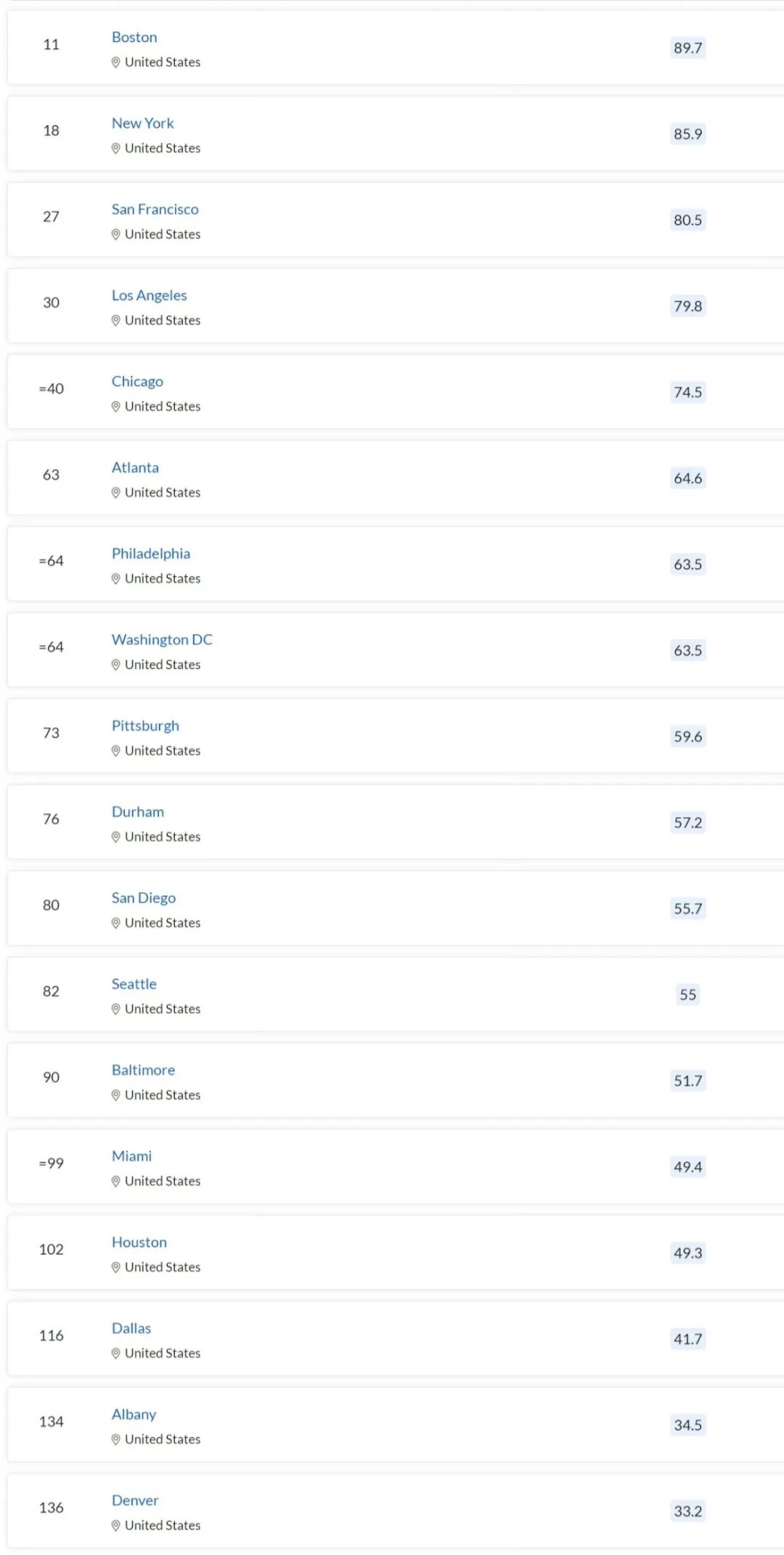Click the location pin under Pittsburgh

(115, 751)
